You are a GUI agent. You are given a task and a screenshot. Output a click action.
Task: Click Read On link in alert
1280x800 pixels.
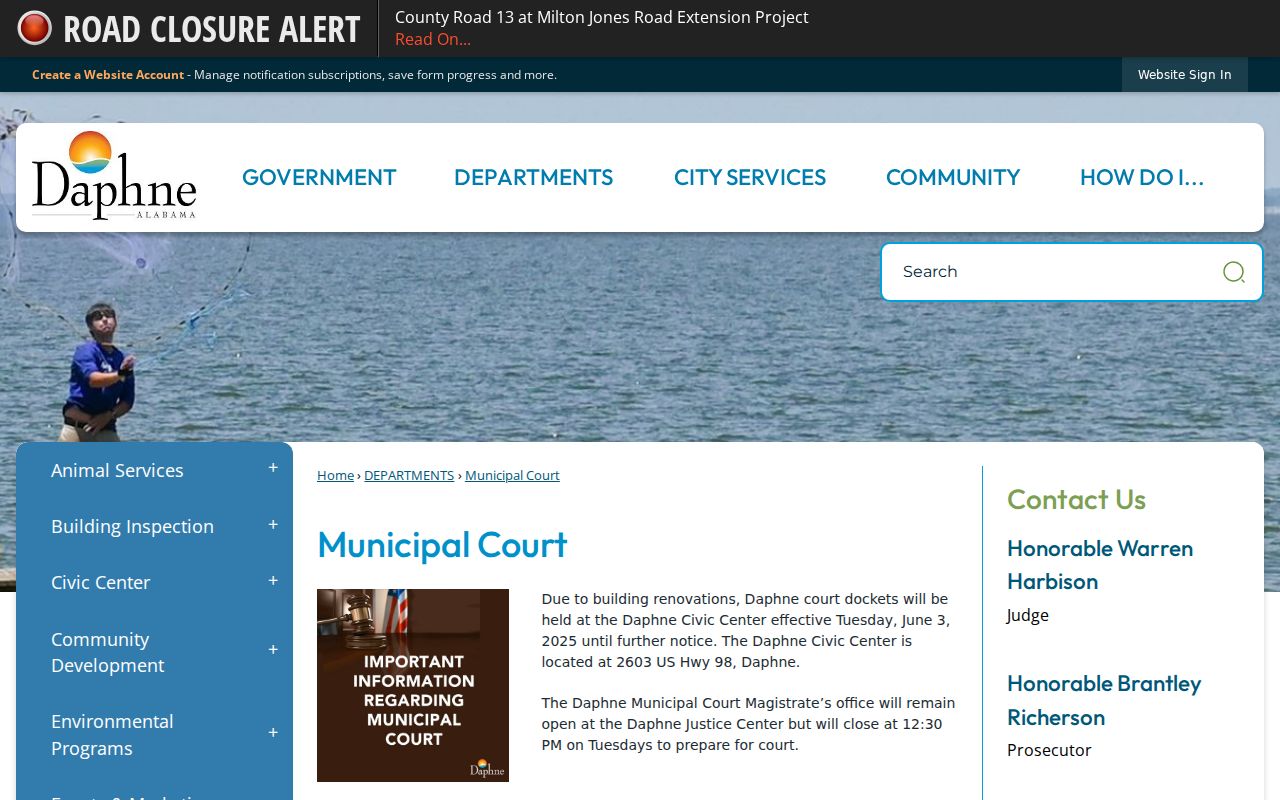pyautogui.click(x=433, y=39)
